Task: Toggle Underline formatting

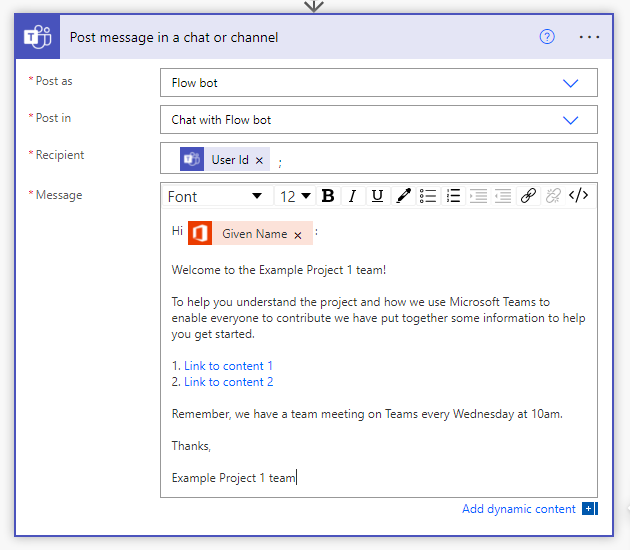Action: [377, 196]
